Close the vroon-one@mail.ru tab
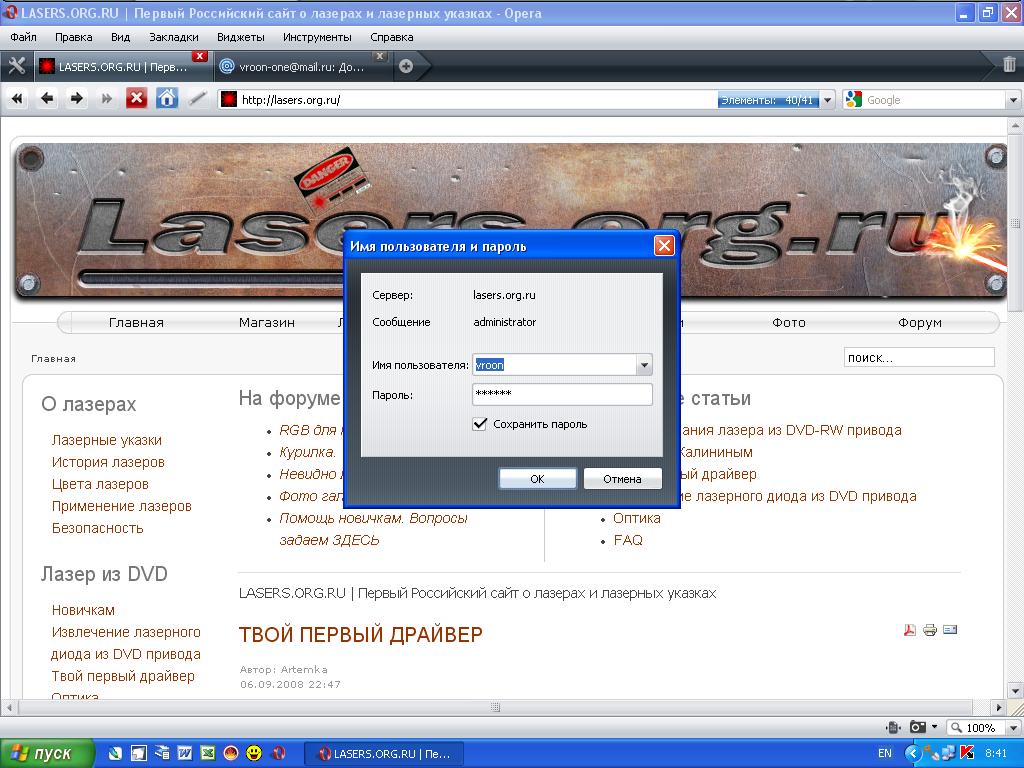The height and width of the screenshot is (768, 1024). click(x=380, y=56)
